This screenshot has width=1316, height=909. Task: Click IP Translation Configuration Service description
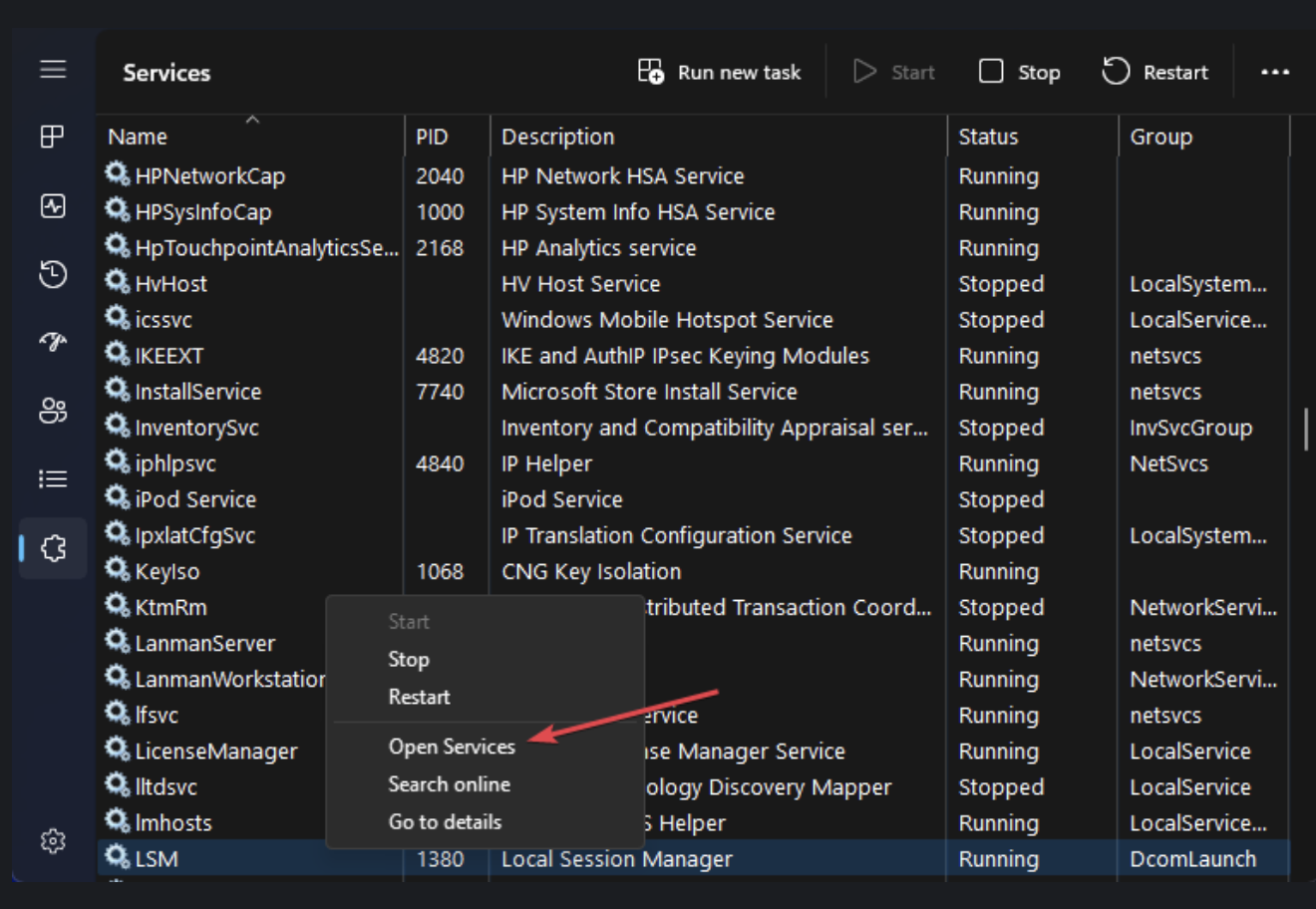pyautogui.click(x=677, y=535)
